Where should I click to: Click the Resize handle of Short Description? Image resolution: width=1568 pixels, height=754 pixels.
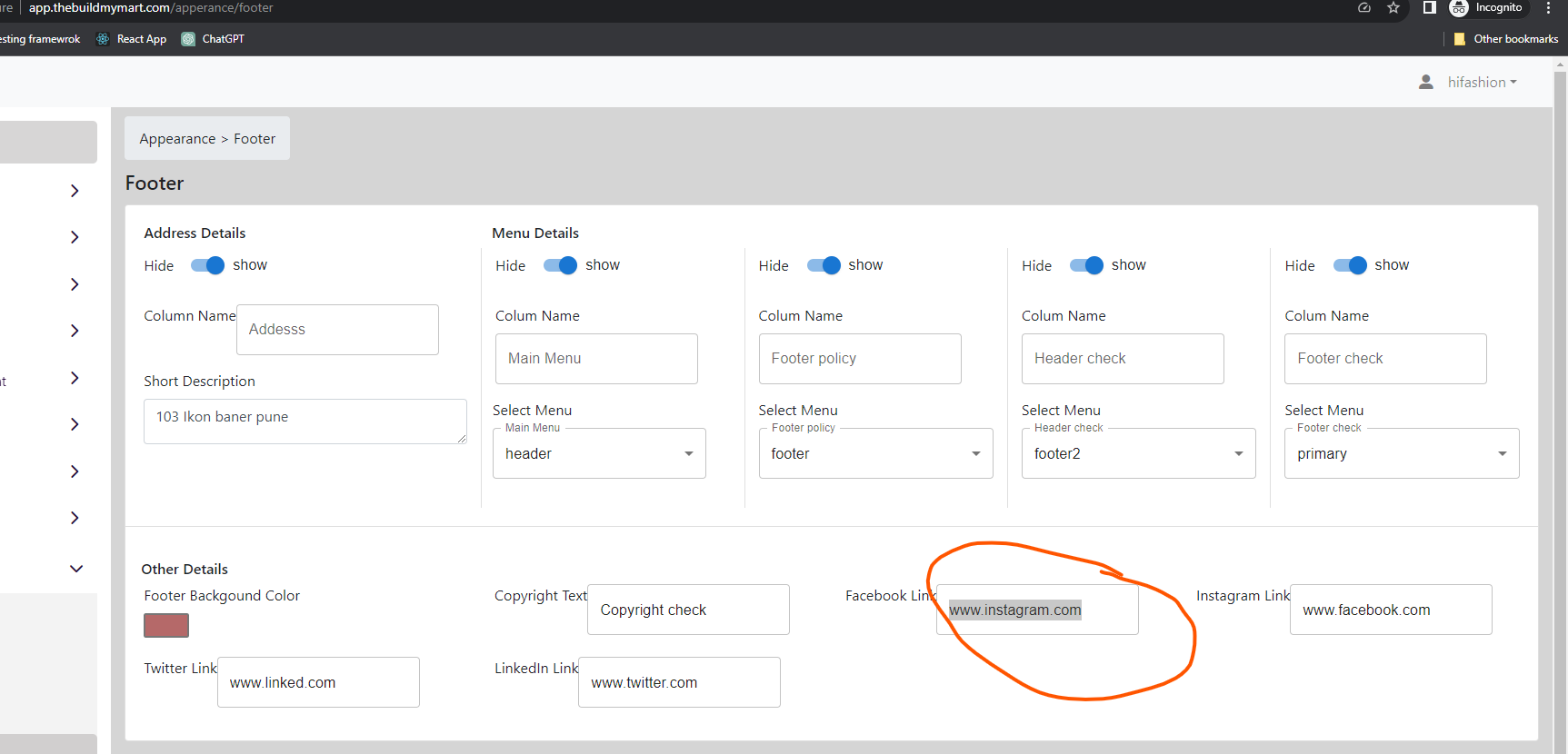tap(462, 439)
